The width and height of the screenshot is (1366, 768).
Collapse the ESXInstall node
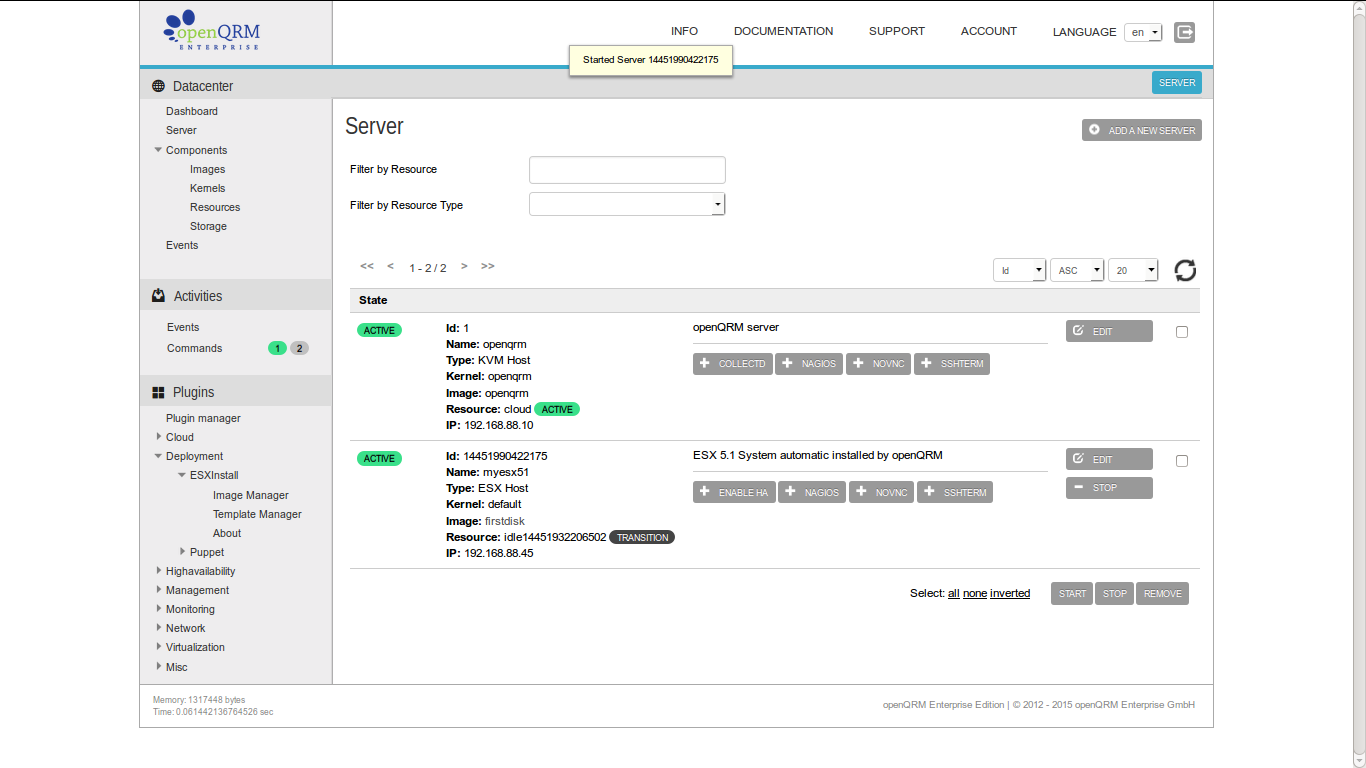(182, 475)
